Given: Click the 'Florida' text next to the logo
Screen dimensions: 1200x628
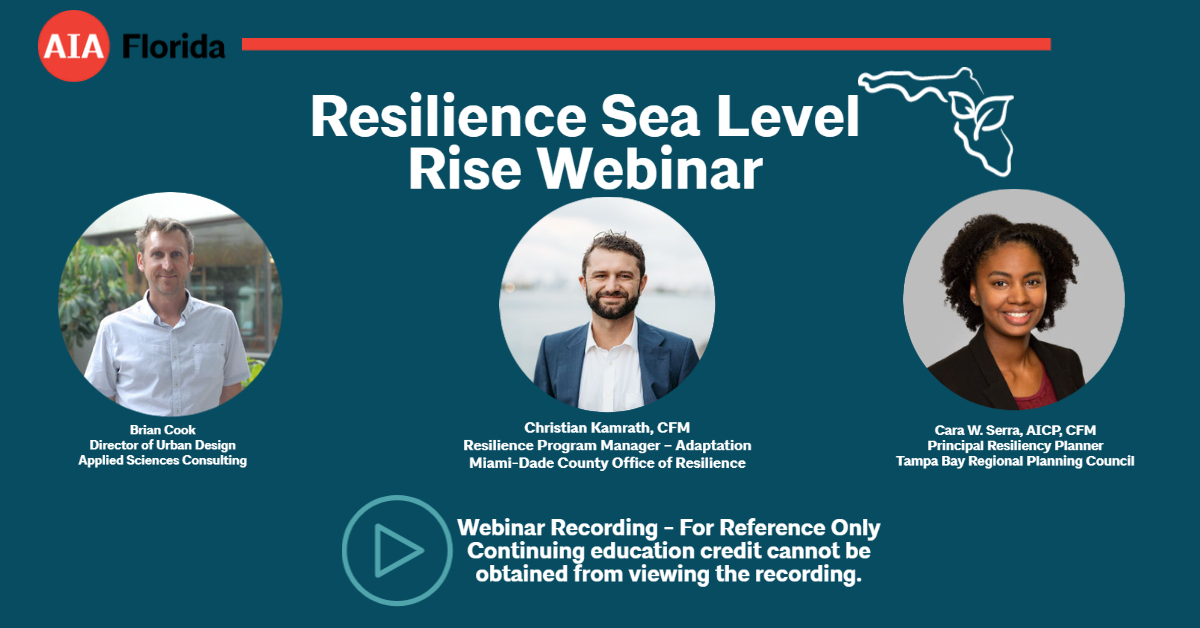Looking at the screenshot, I should (x=171, y=45).
